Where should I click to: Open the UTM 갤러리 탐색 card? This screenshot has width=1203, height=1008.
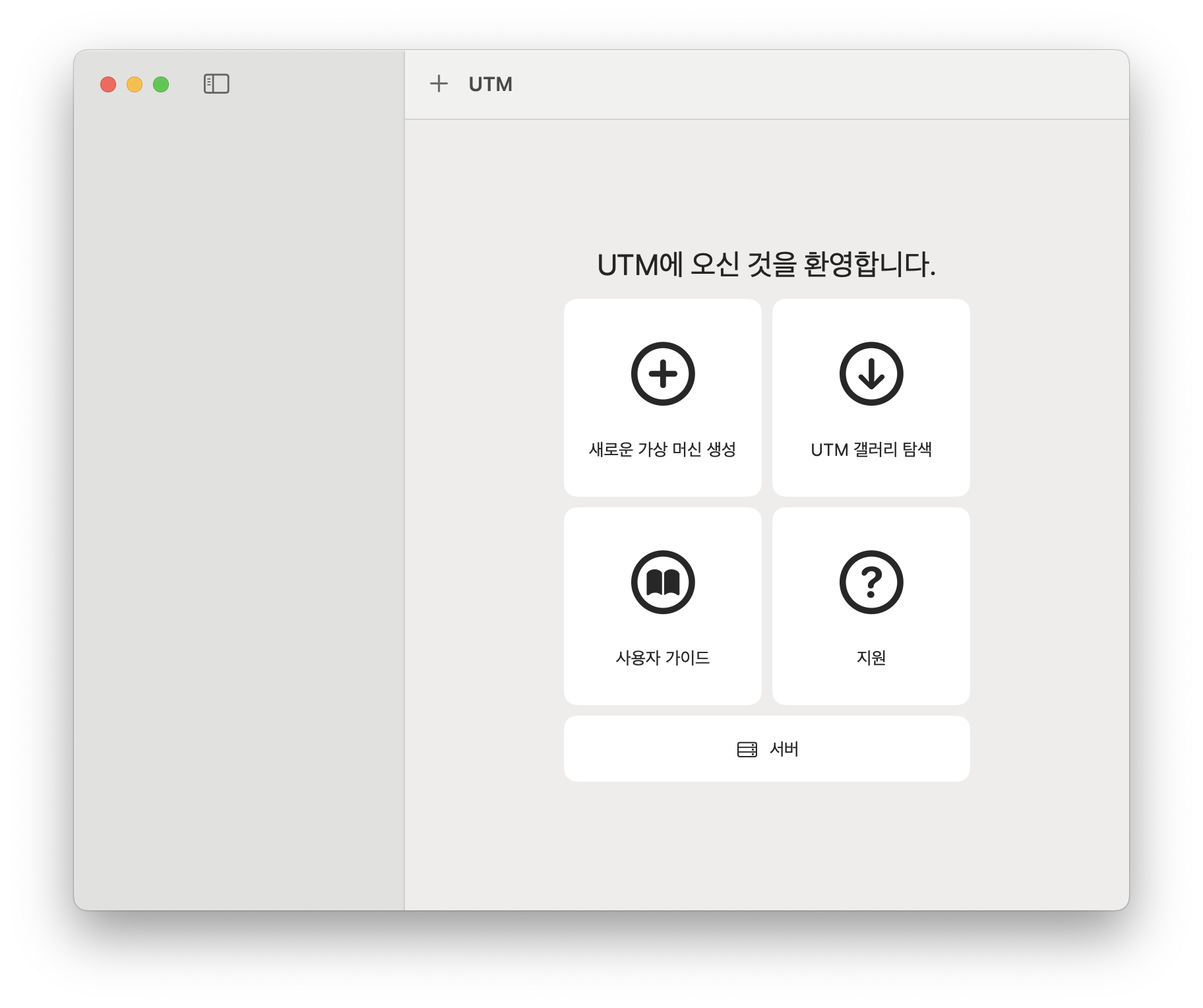tap(871, 398)
